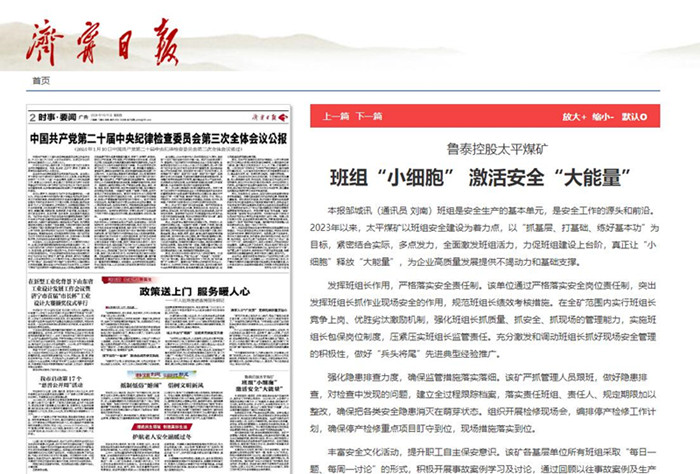Open the previous article via 上一篇

[x=336, y=116]
